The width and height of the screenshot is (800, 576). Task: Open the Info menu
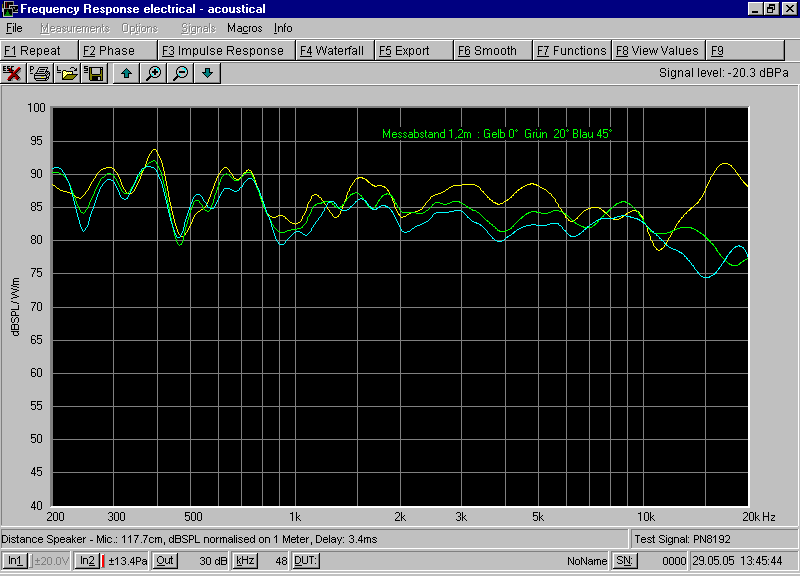tap(283, 28)
